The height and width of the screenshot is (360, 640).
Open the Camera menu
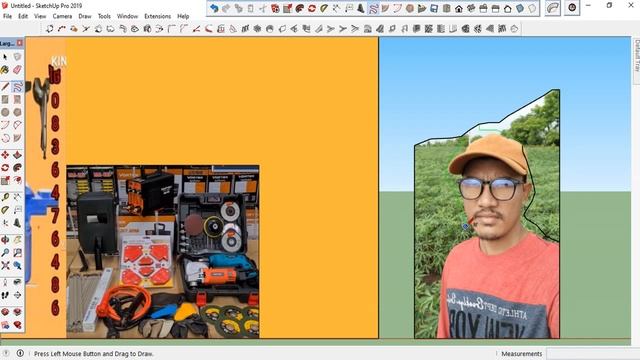(x=62, y=16)
